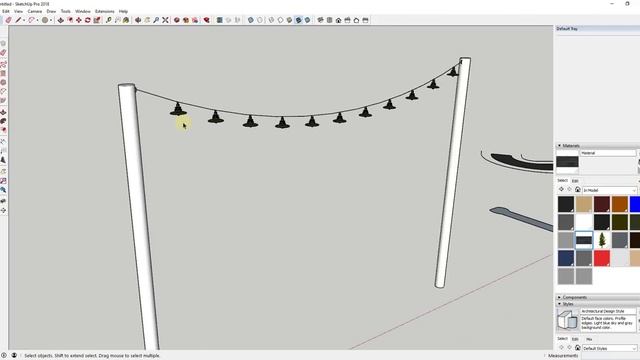The height and width of the screenshot is (360, 640).
Task: Select the Move tool
Action: (x=78, y=20)
